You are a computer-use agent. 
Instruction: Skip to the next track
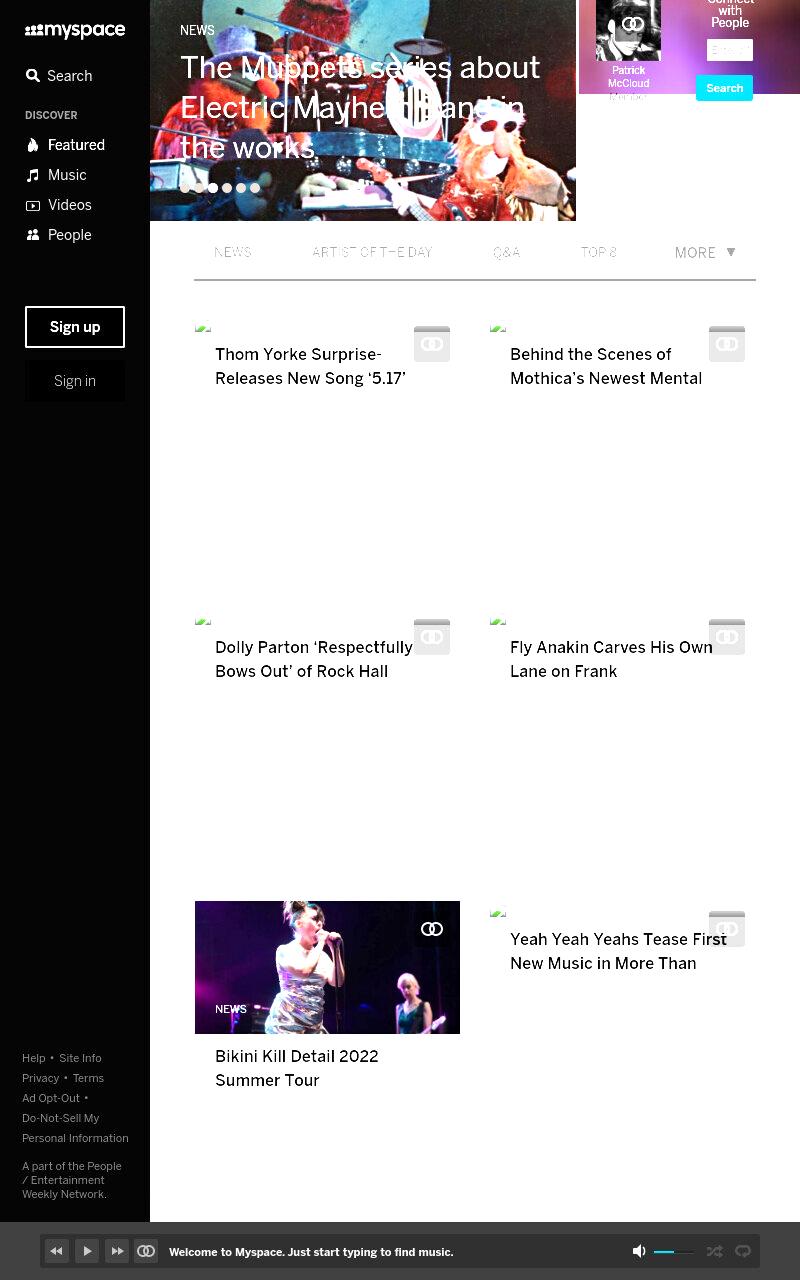click(117, 1251)
